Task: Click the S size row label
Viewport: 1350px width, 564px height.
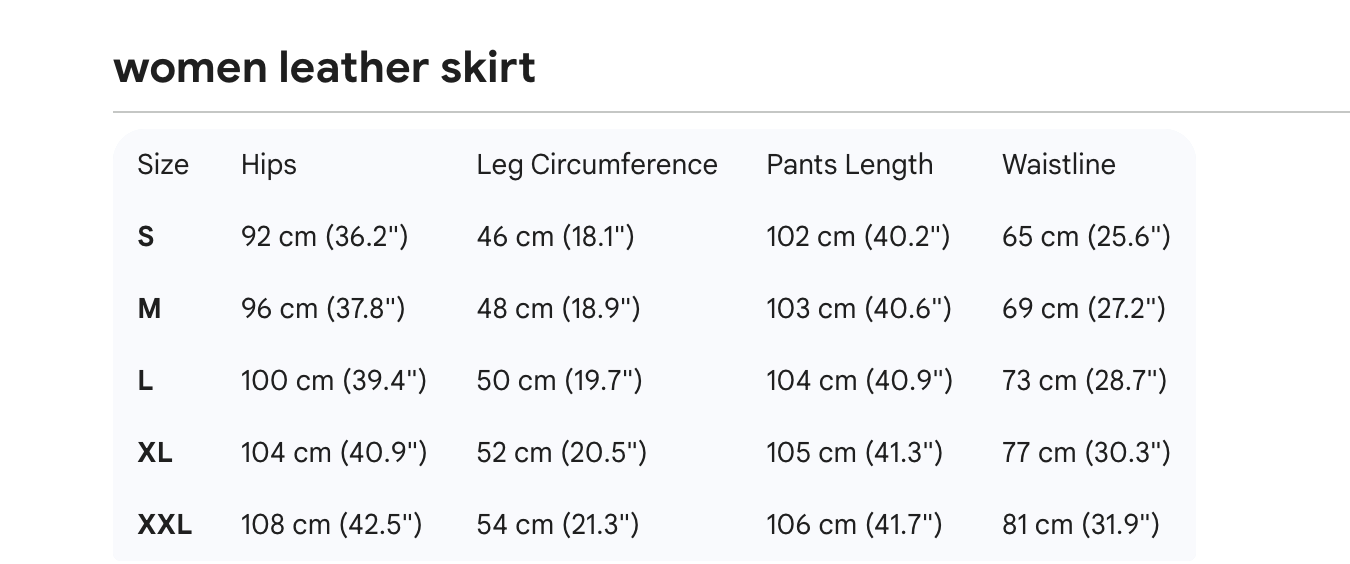Action: (146, 237)
